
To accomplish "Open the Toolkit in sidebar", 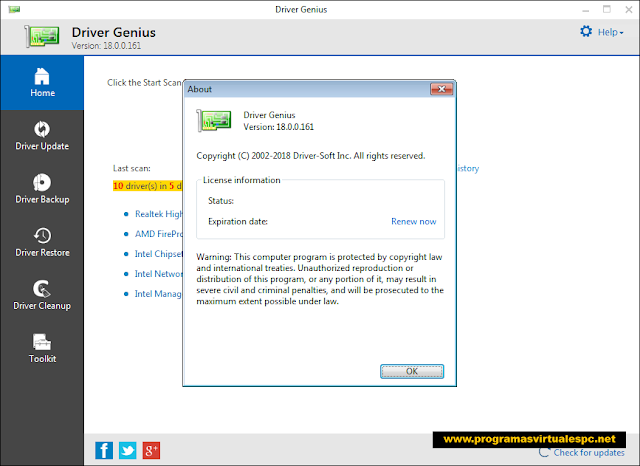I will [x=42, y=349].
